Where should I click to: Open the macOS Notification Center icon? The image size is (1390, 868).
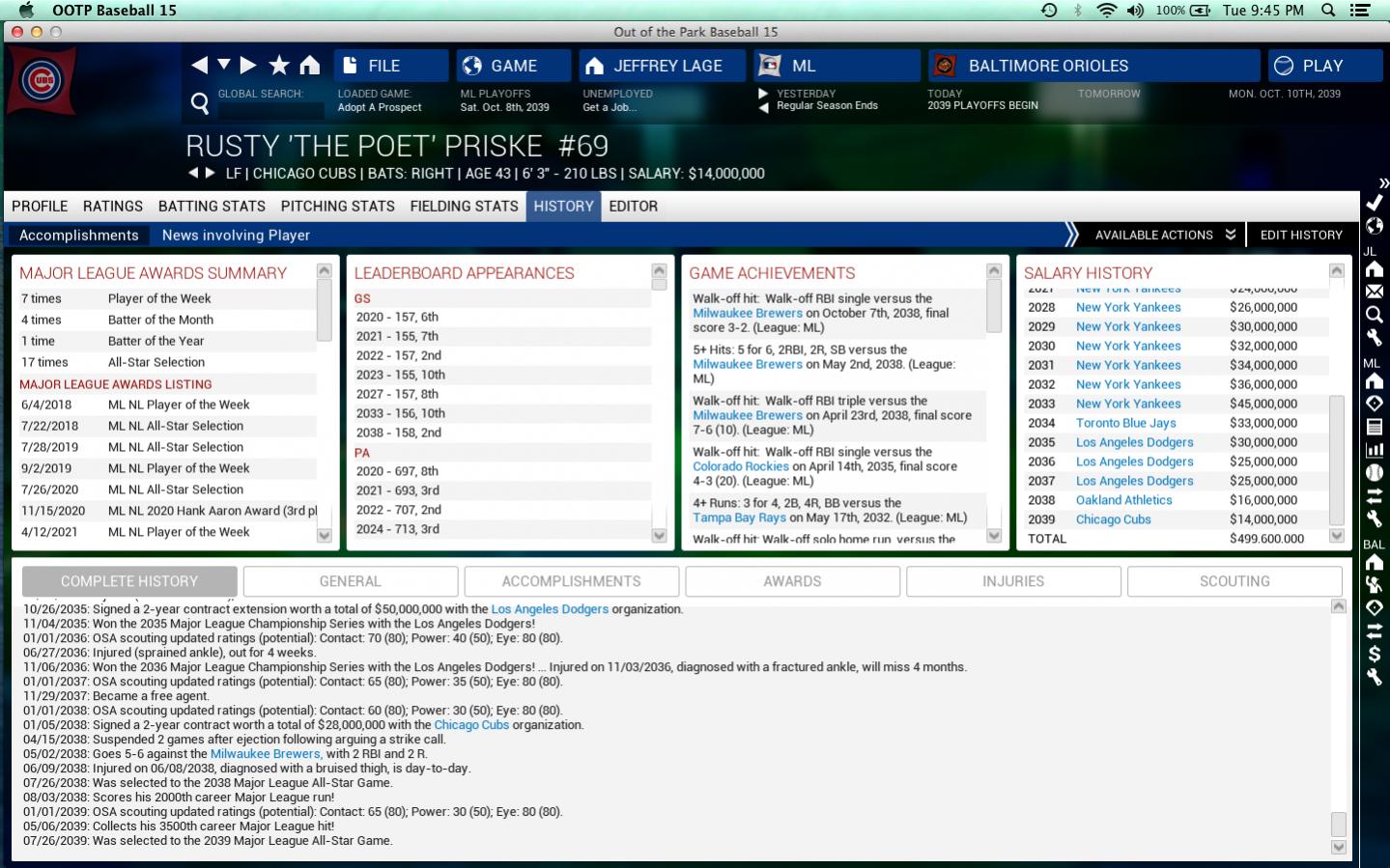click(1360, 10)
